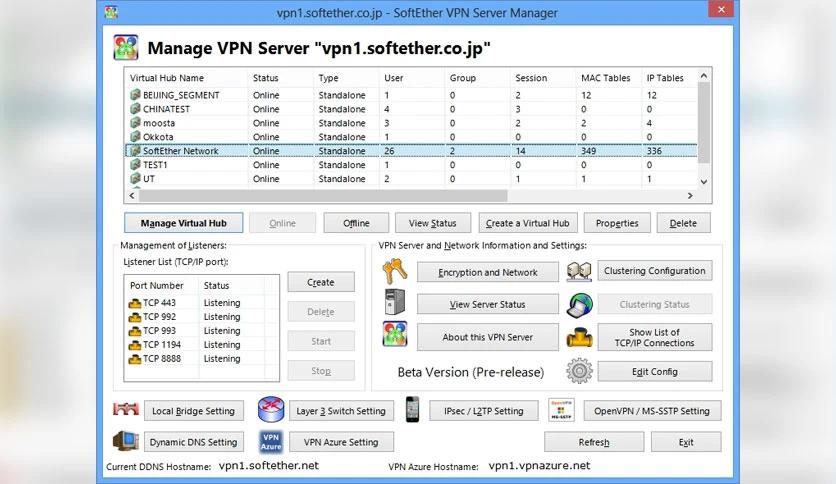Click the server tower icon beside View Server Status
The width and height of the screenshot is (836, 484).
click(395, 302)
